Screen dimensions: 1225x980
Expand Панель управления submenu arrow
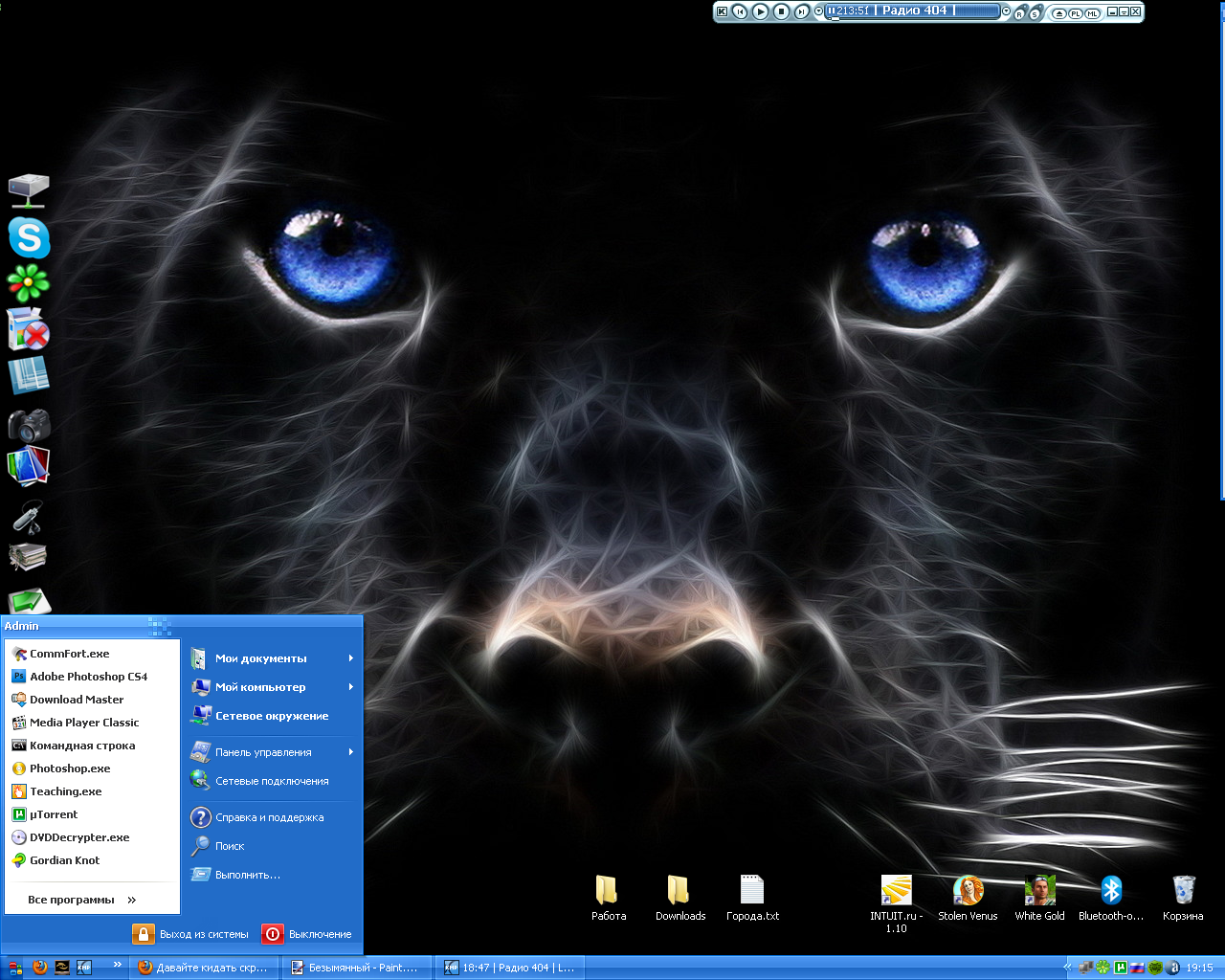(x=351, y=752)
